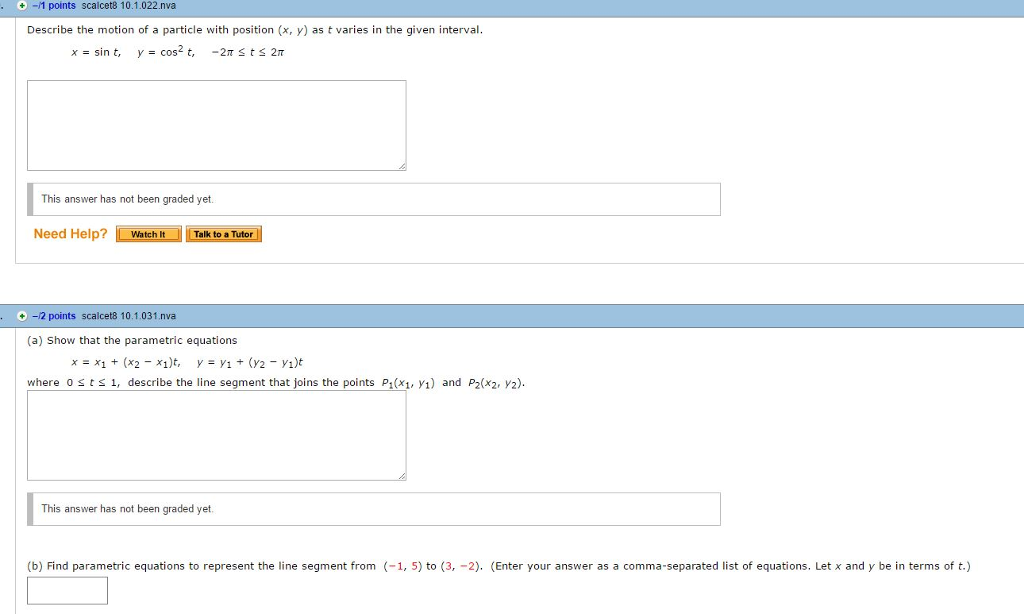Image resolution: width=1024 pixels, height=614 pixels.
Task: Click the Need Help? label
Action: (70, 232)
